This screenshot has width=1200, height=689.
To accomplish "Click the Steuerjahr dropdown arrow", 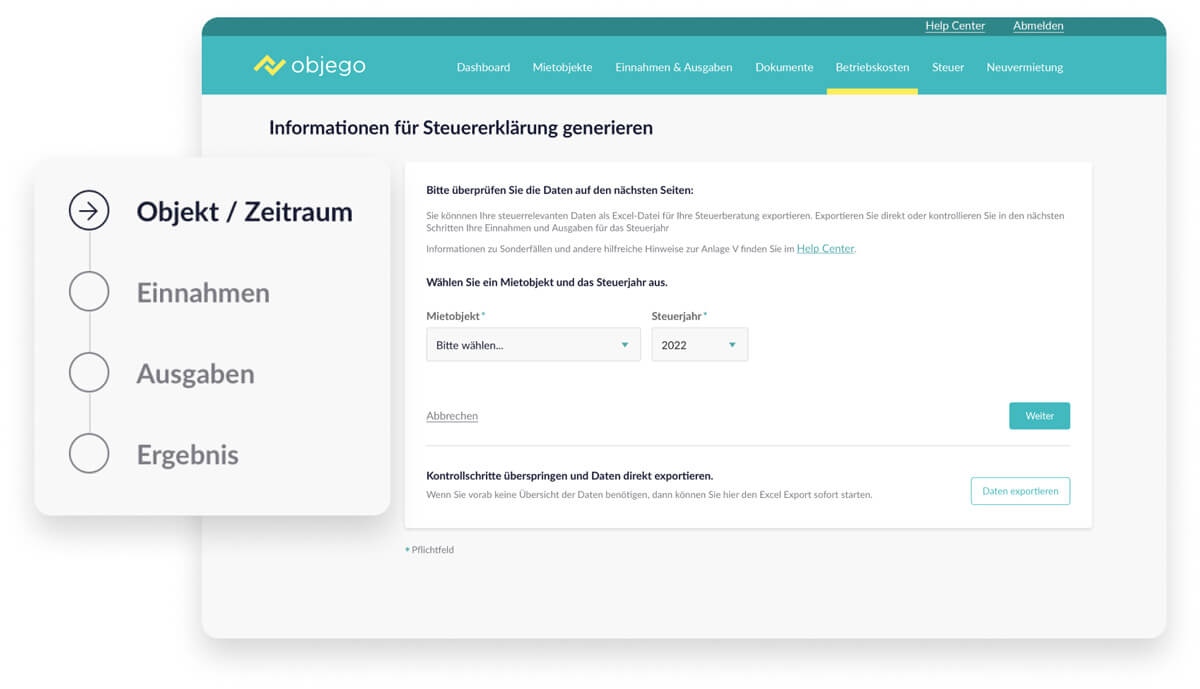I will 732,345.
